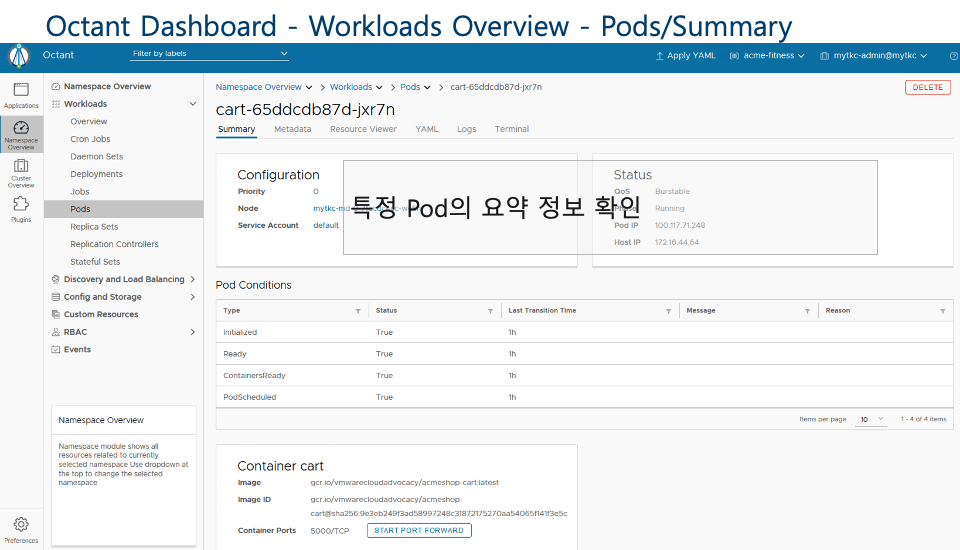960x550 pixels.
Task: Click the Workloads breadcrumb link
Action: click(x=351, y=88)
